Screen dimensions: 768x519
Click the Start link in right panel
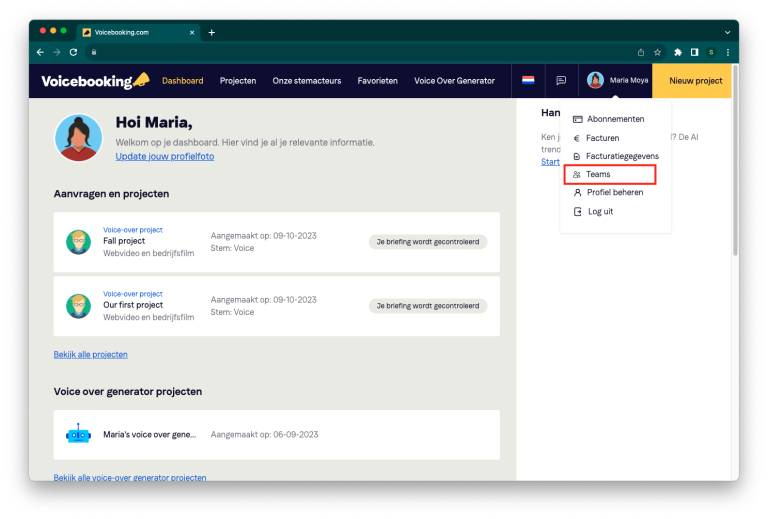tap(550, 162)
